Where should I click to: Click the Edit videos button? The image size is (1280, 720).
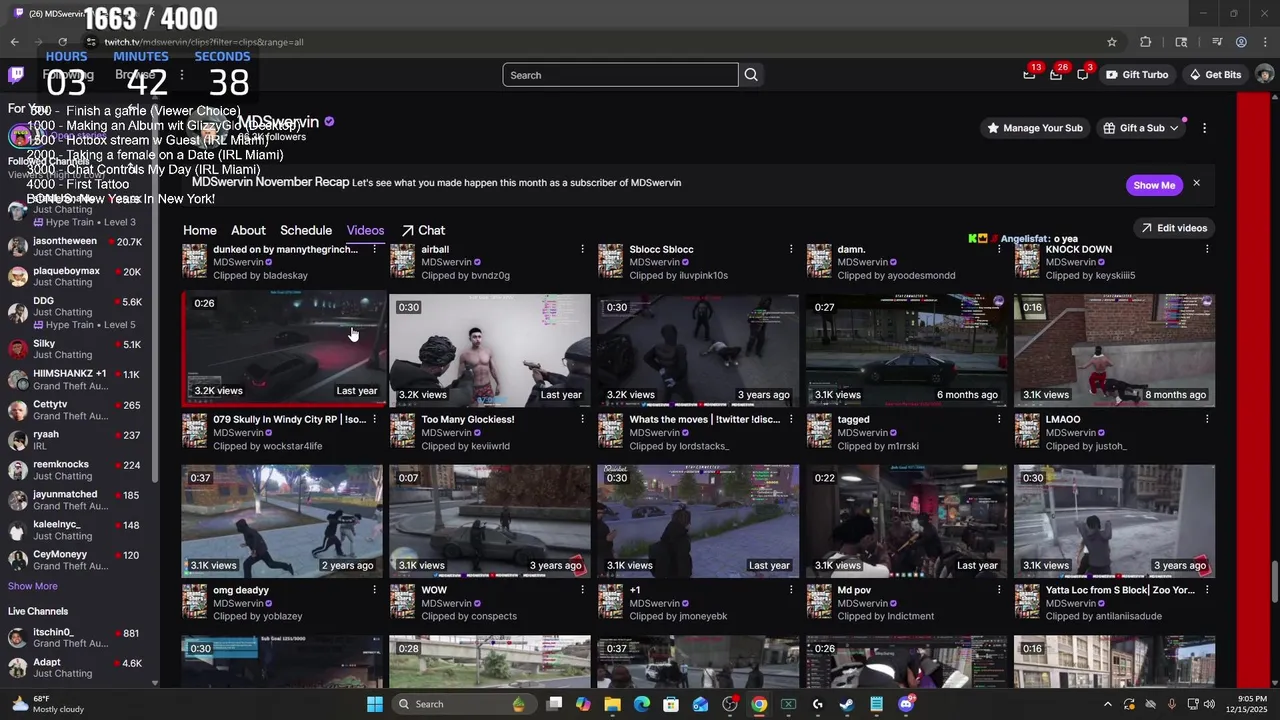[x=1174, y=228]
